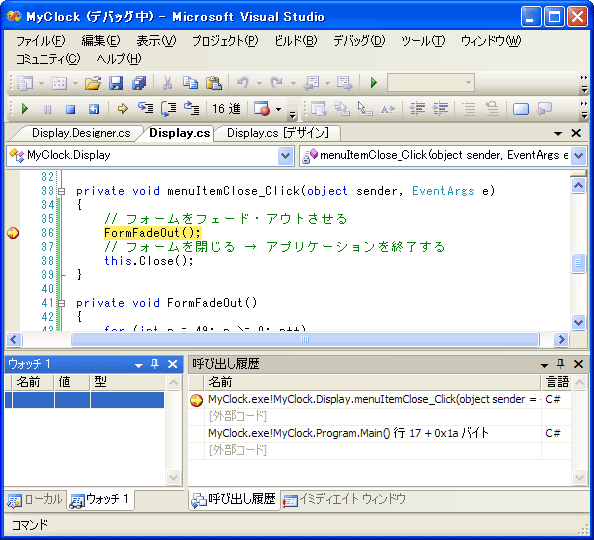Click the Continue debugging green play icon
Viewport: 594px width, 540px height.
[25, 109]
